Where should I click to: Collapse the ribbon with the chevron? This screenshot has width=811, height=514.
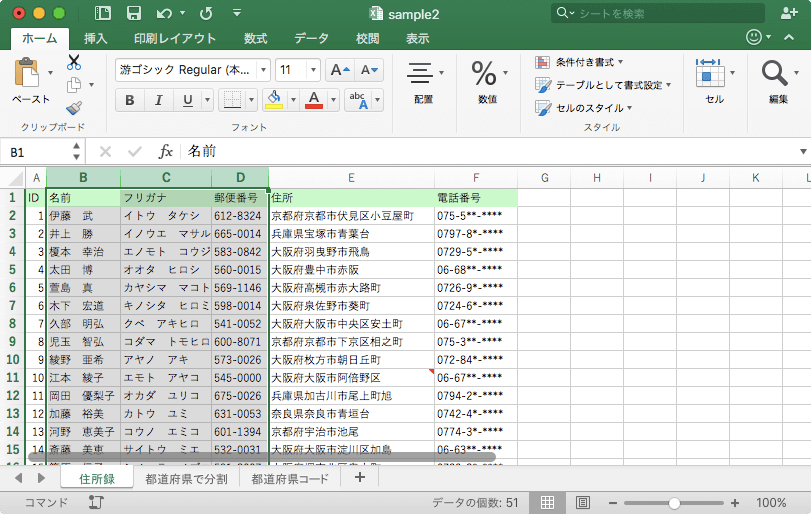click(789, 37)
